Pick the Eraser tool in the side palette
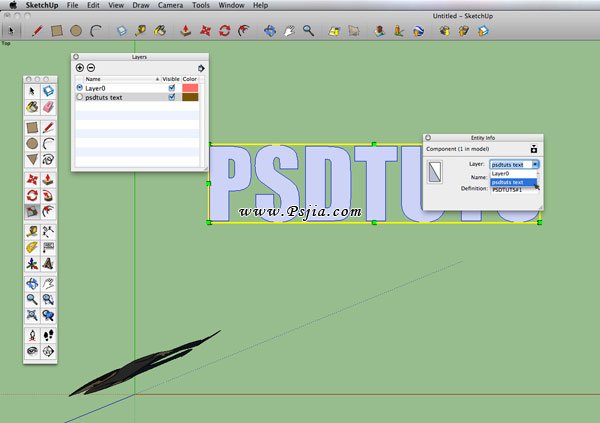This screenshot has height=423, width=600. pos(48,106)
